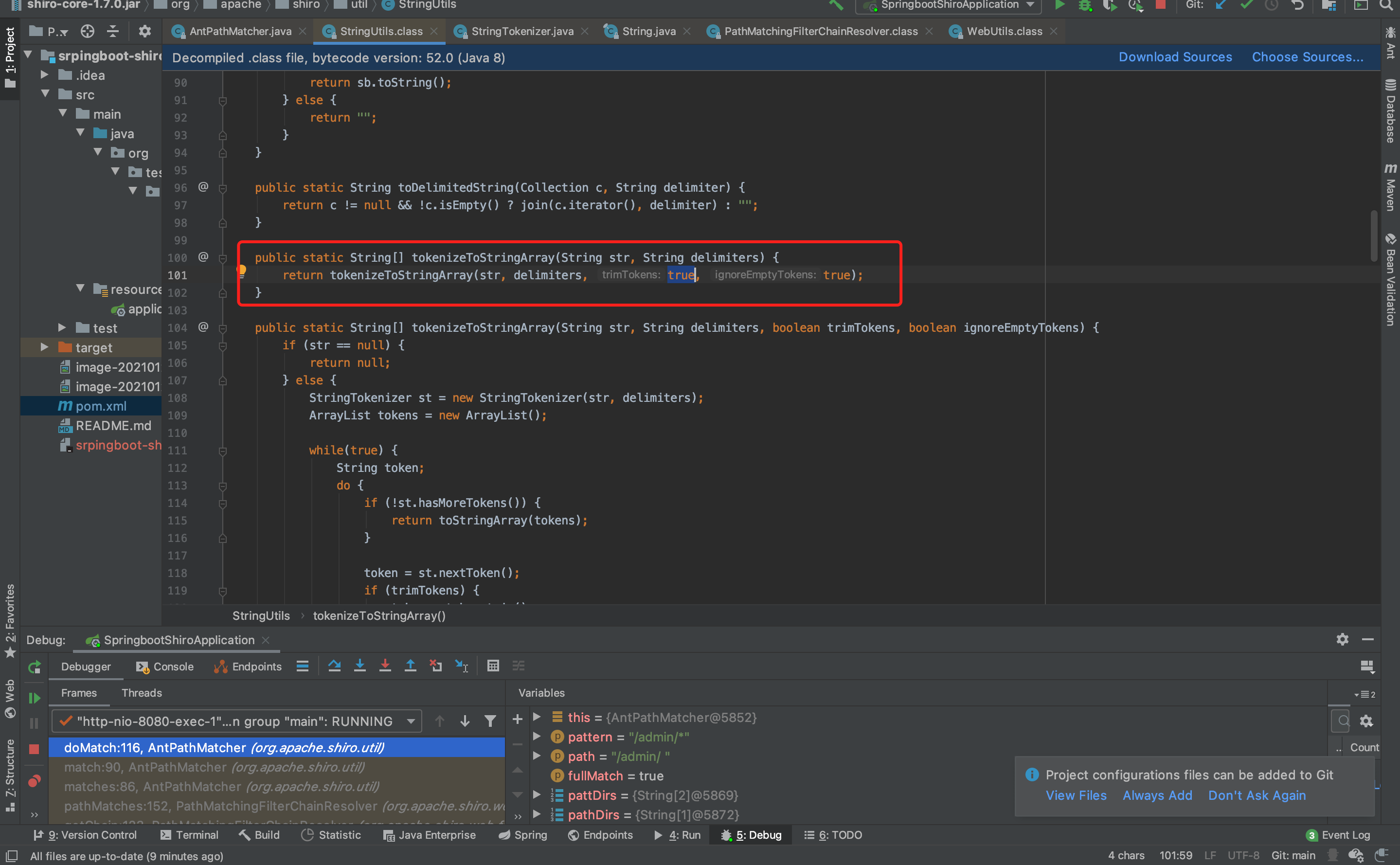Open the thread selector dropdown showing http-nio-8080-exec-1

click(x=408, y=721)
